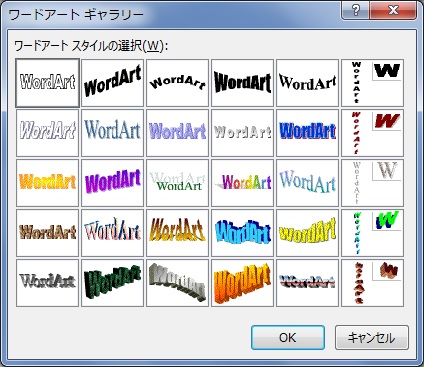Viewport: 424px width, 367px height.
Task: Confirm selection with the OK button
Action: [x=288, y=337]
